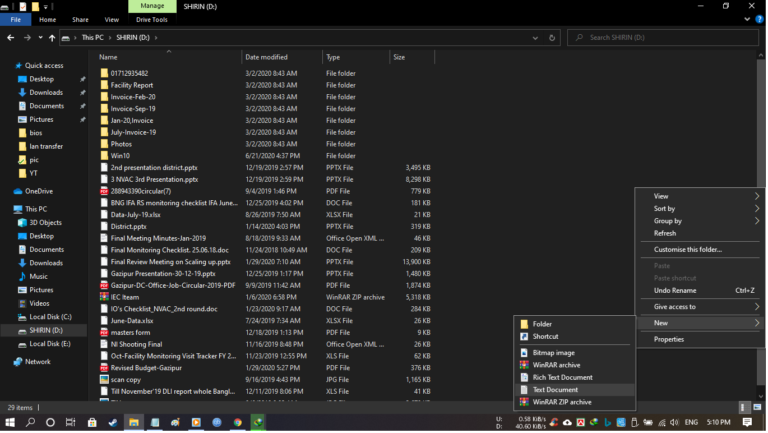
Task: Switch to details view button
Action: click(x=743, y=408)
